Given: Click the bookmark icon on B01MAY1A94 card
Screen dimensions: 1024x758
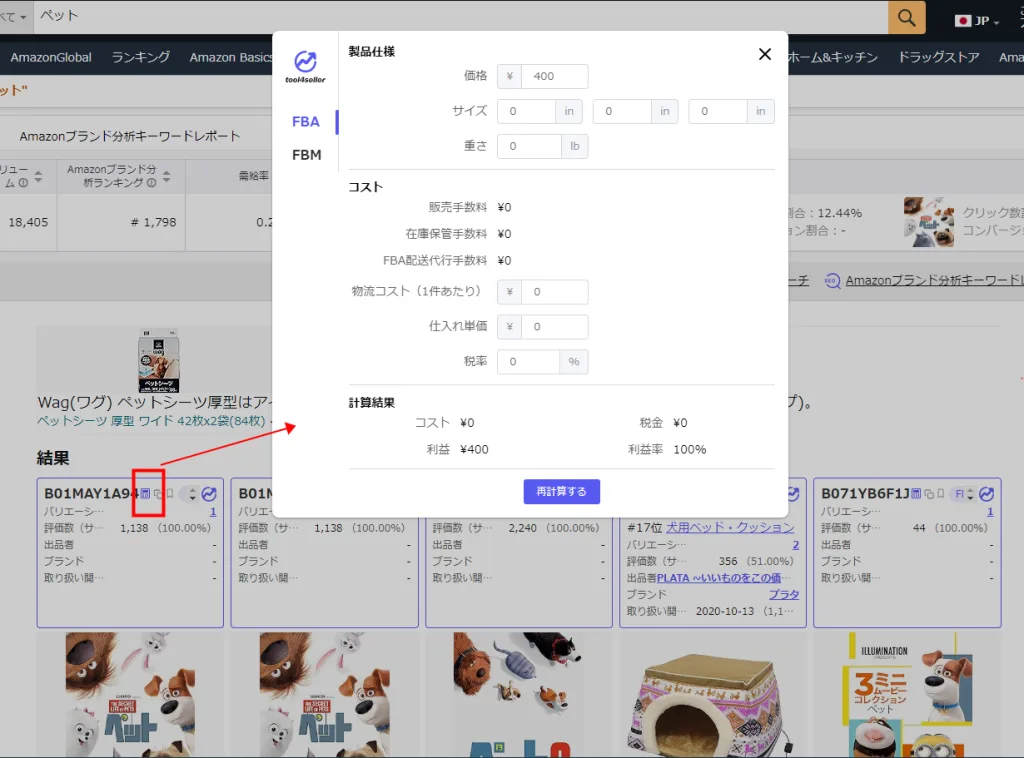Looking at the screenshot, I should tap(170, 494).
